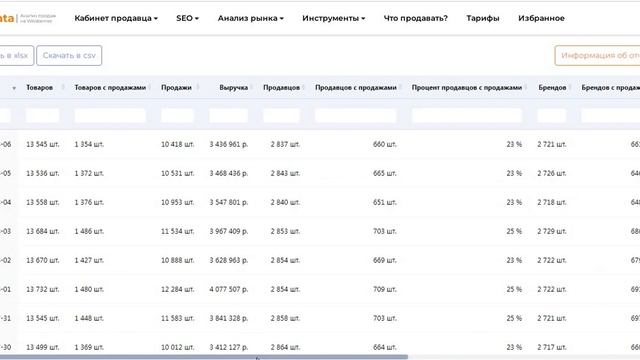Select revenue cell 3 436 961 р.
The height and width of the screenshot is (360, 640).
click(229, 144)
